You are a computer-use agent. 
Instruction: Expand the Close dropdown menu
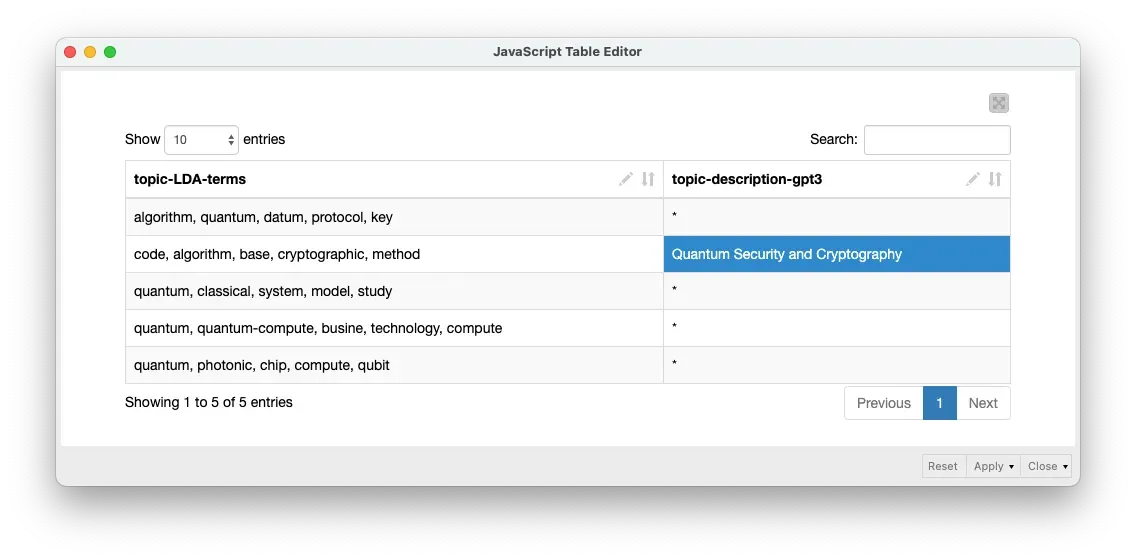[1047, 466]
